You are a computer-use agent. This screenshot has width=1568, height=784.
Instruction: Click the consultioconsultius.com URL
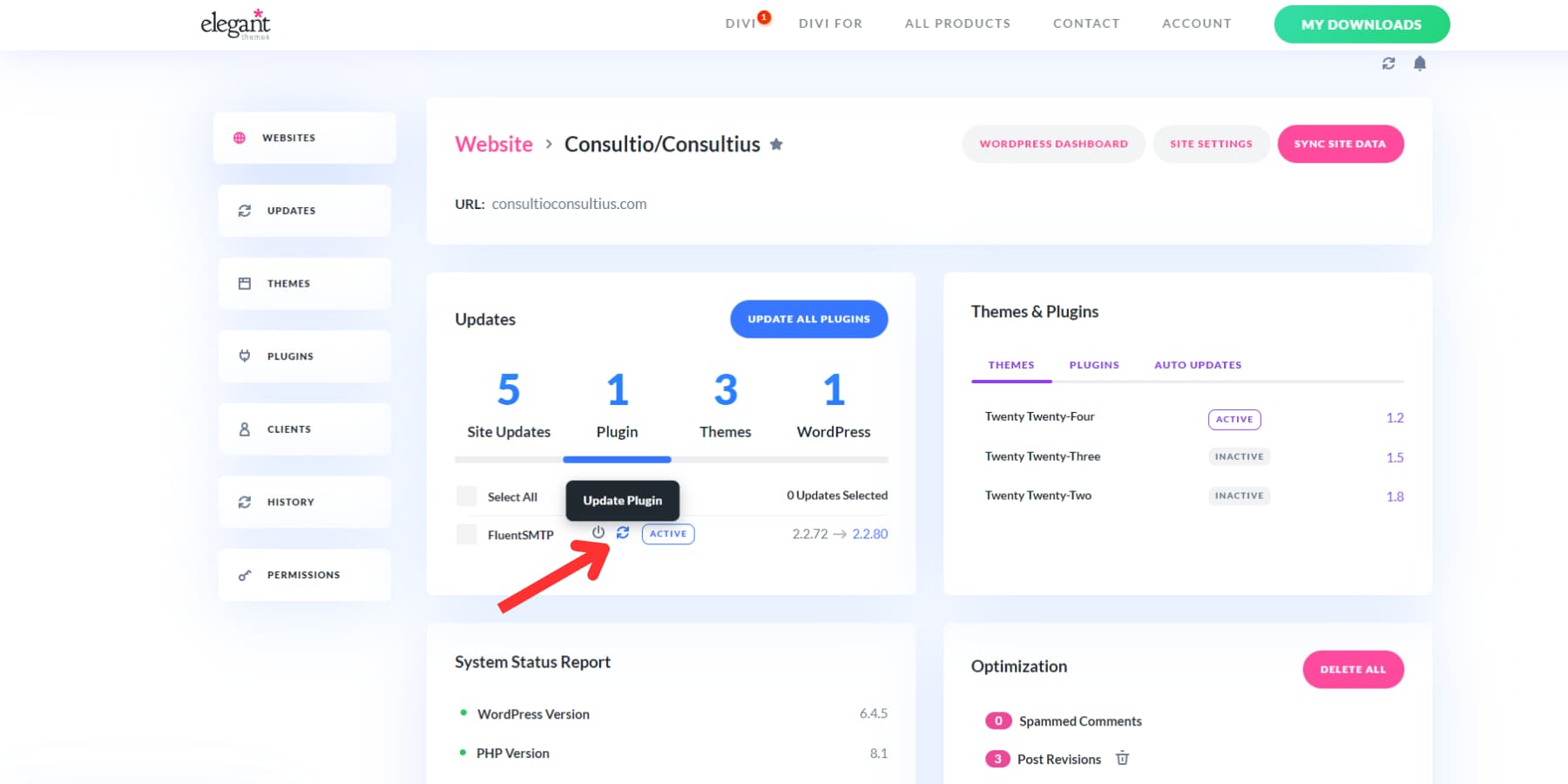click(x=570, y=203)
